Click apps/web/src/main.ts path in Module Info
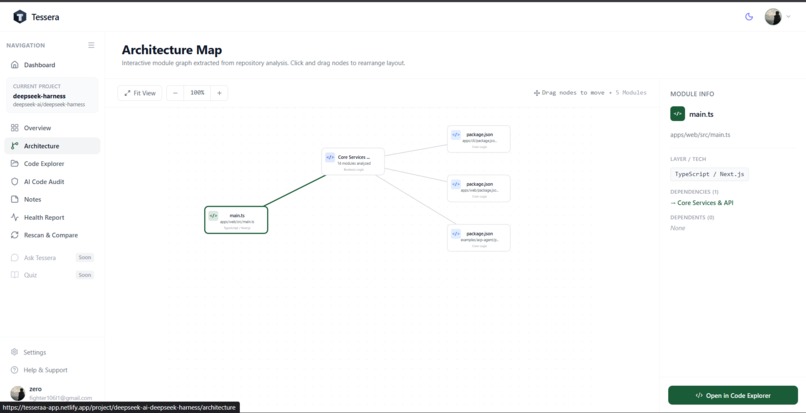The image size is (806, 413). click(x=700, y=135)
